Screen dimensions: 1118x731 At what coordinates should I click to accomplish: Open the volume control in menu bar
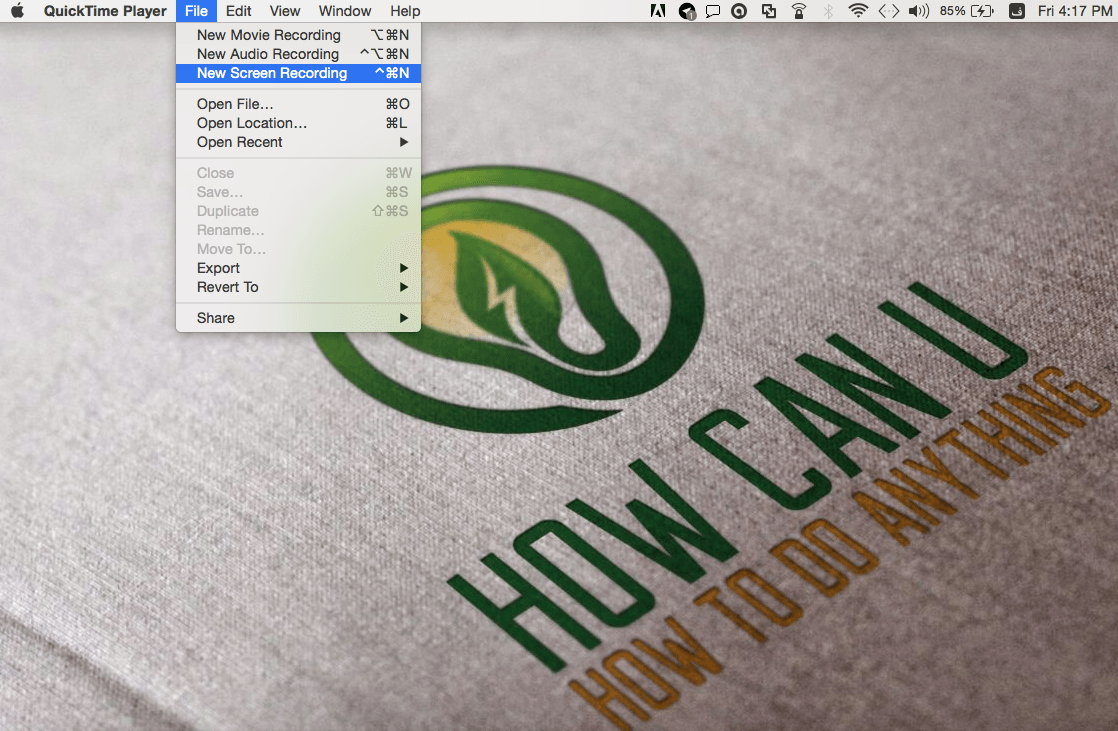point(918,11)
